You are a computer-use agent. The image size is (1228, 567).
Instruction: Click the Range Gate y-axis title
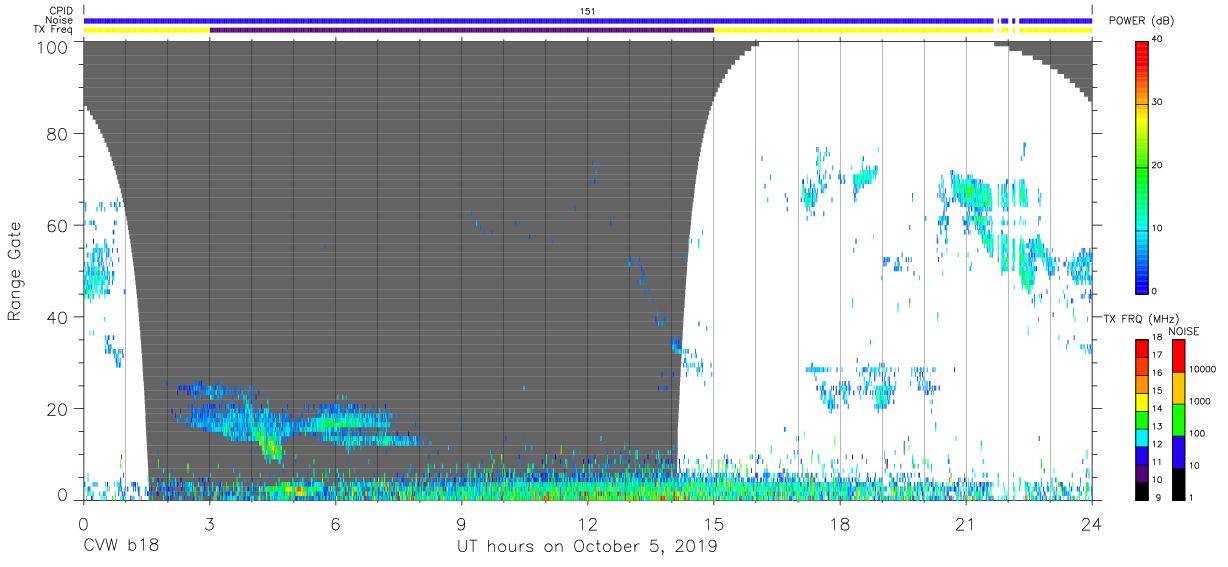tap(16, 272)
